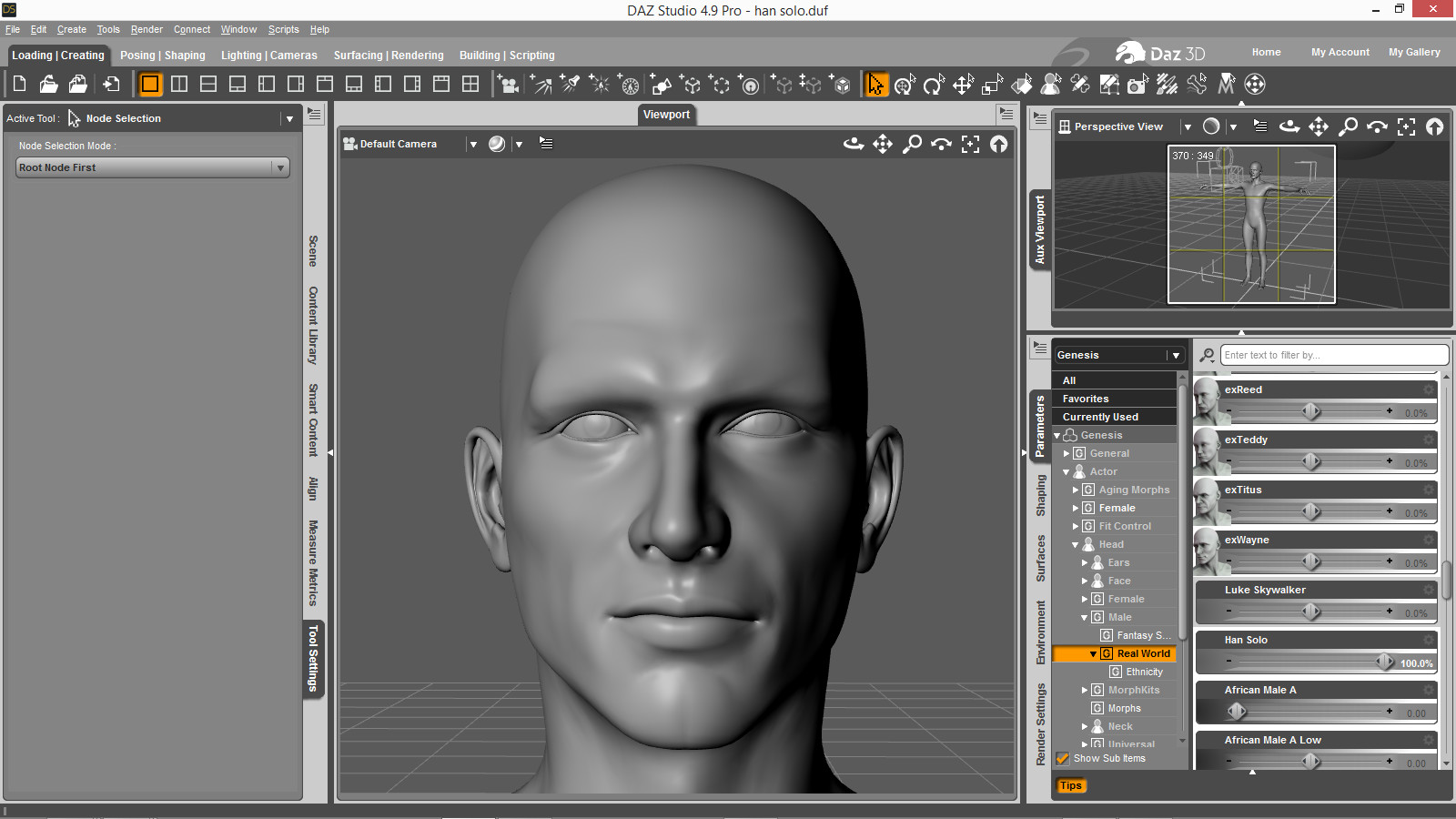
Task: Expand the Ears tree group
Action: [x=1085, y=562]
